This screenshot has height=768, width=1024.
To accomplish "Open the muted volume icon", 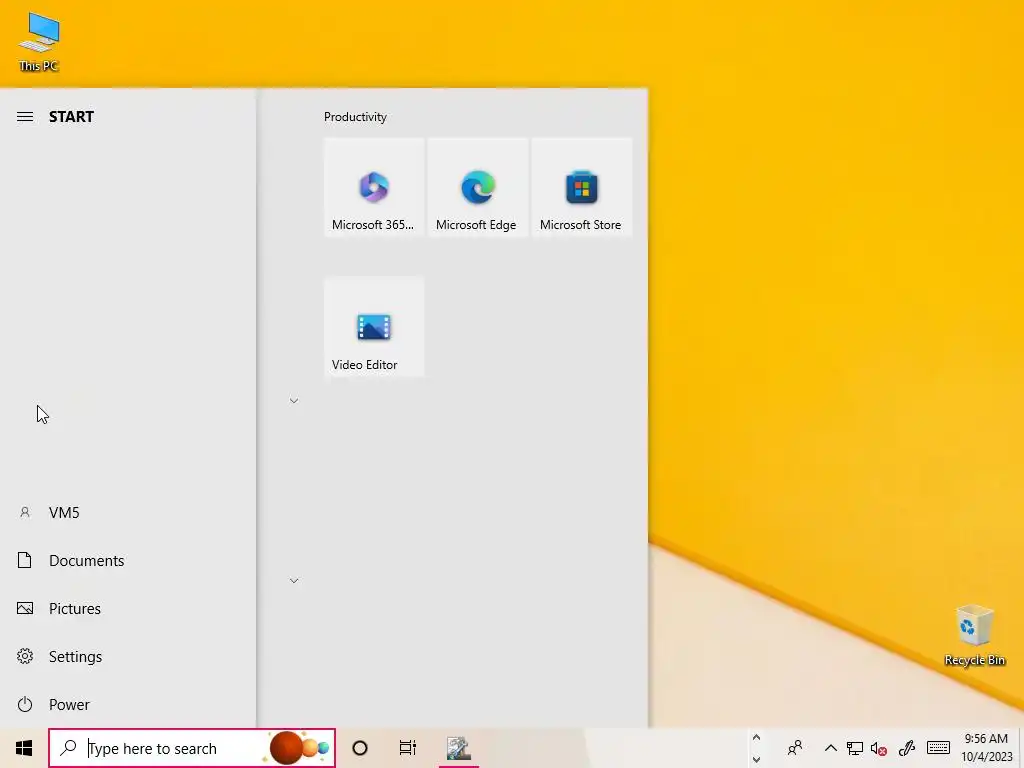I will pos(879,748).
